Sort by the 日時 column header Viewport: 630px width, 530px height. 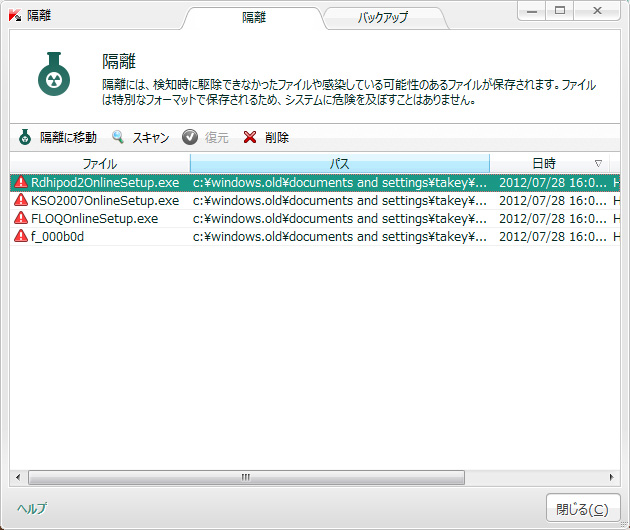point(545,163)
